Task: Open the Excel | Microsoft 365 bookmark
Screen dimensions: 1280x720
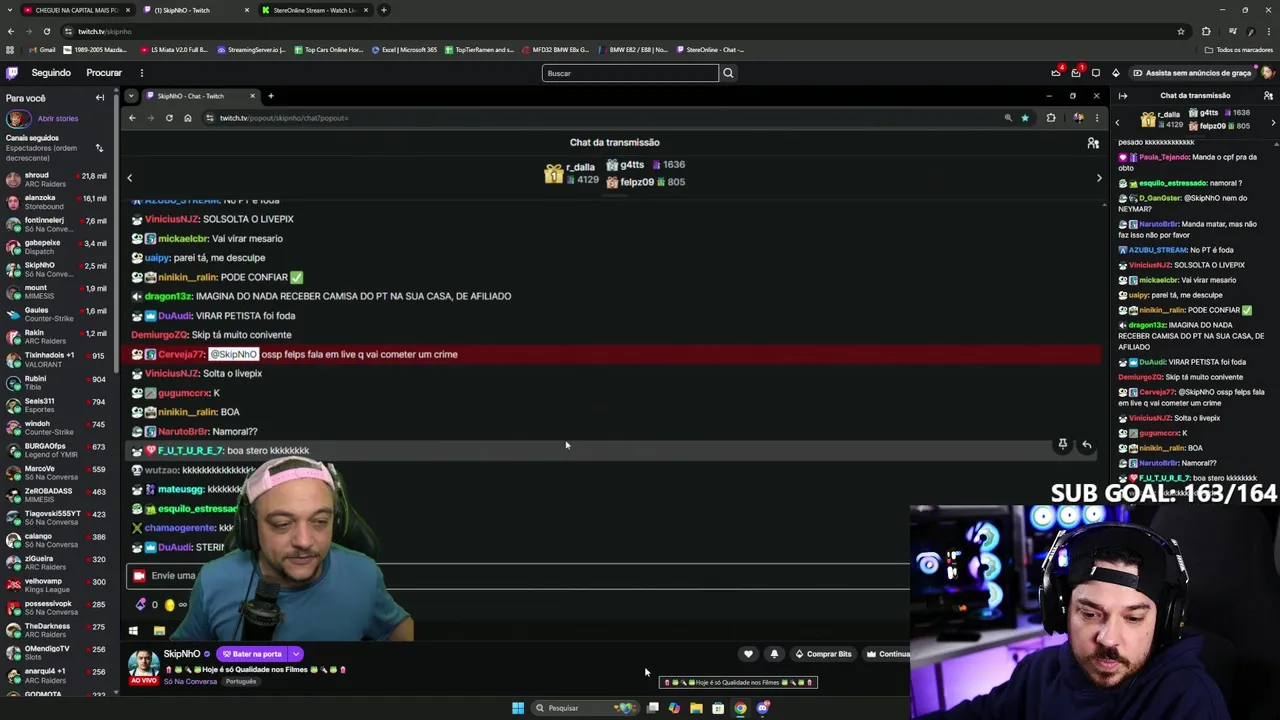Action: click(x=403, y=49)
